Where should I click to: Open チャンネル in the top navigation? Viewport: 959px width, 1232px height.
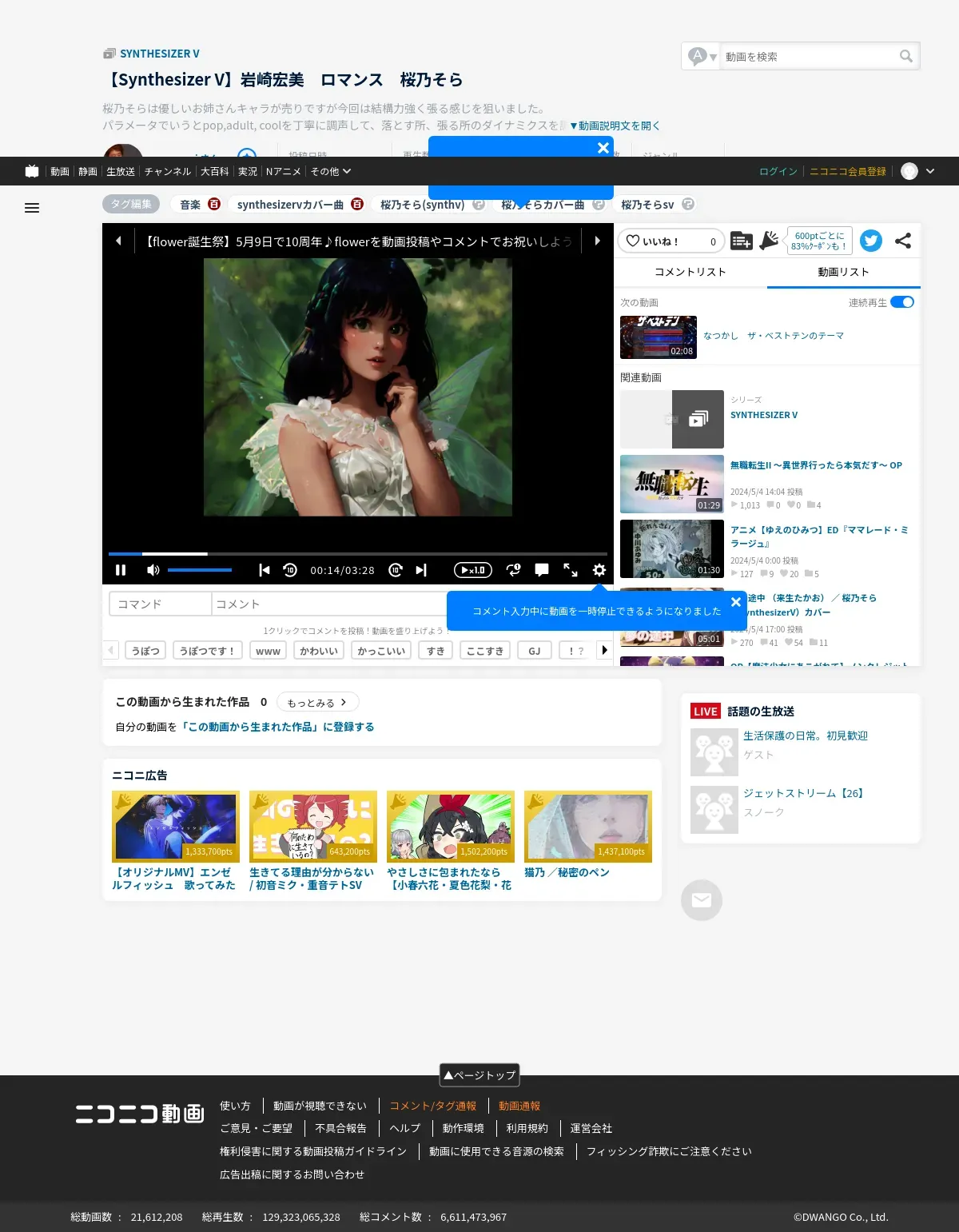click(x=168, y=171)
